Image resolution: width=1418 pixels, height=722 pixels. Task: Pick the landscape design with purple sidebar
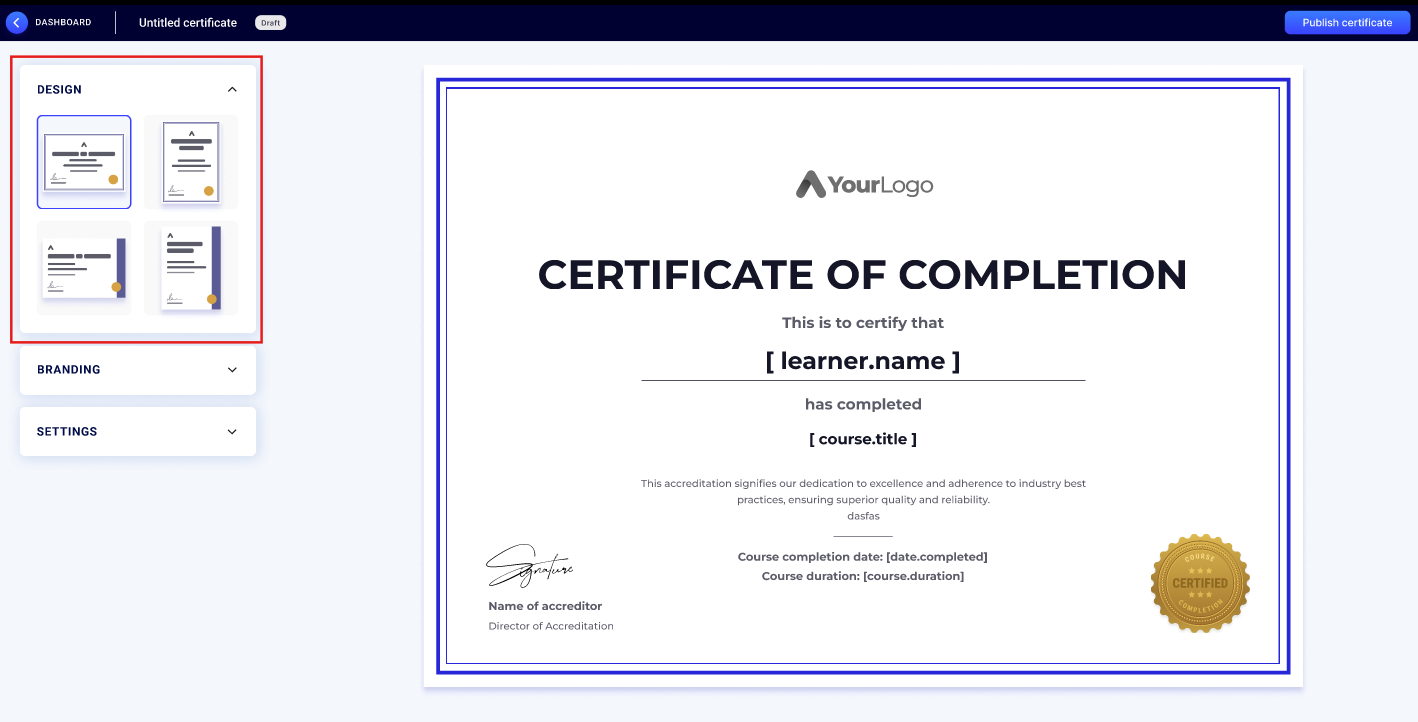coord(84,268)
